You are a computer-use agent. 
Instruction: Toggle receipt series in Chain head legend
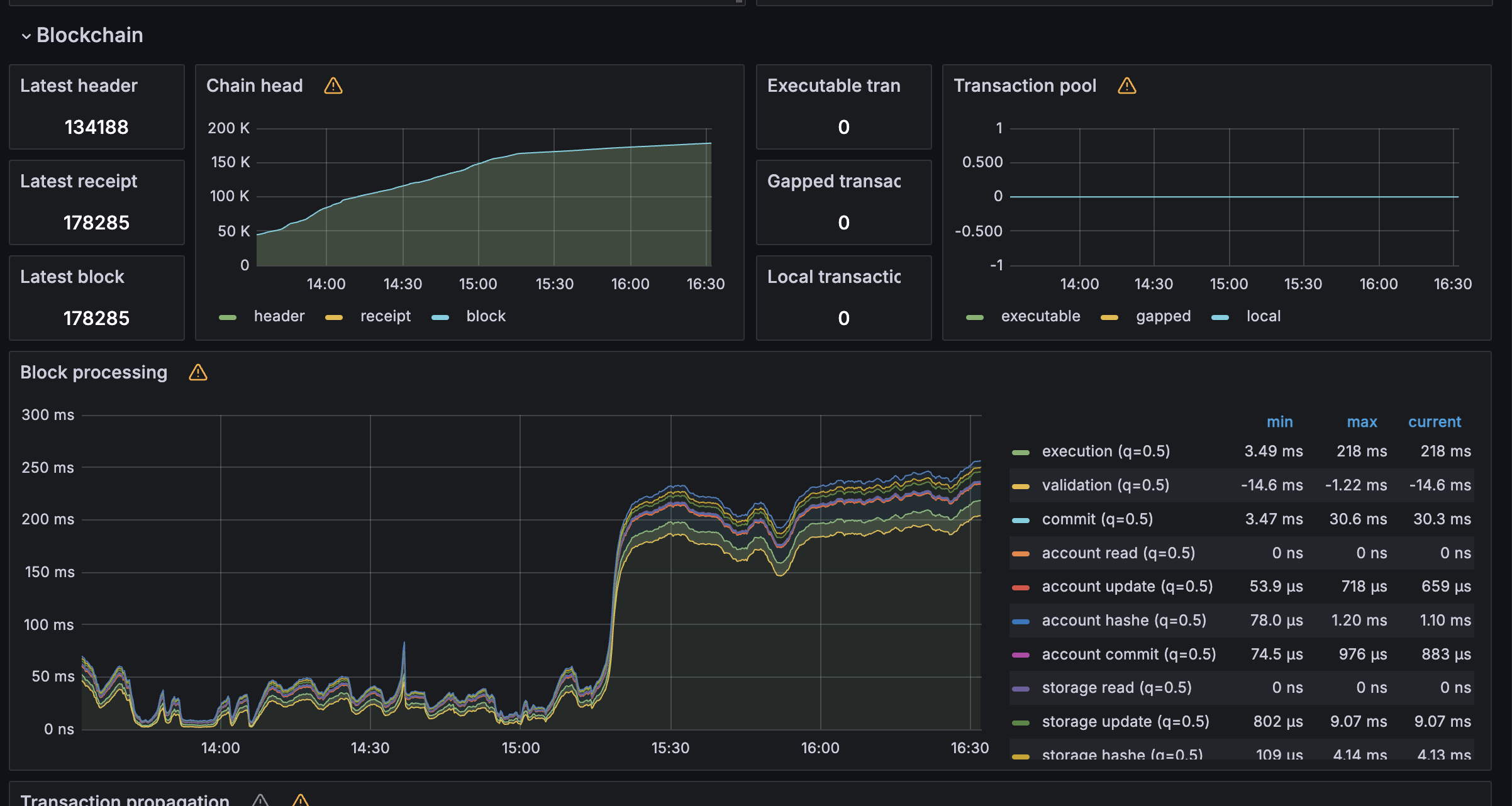[385, 316]
